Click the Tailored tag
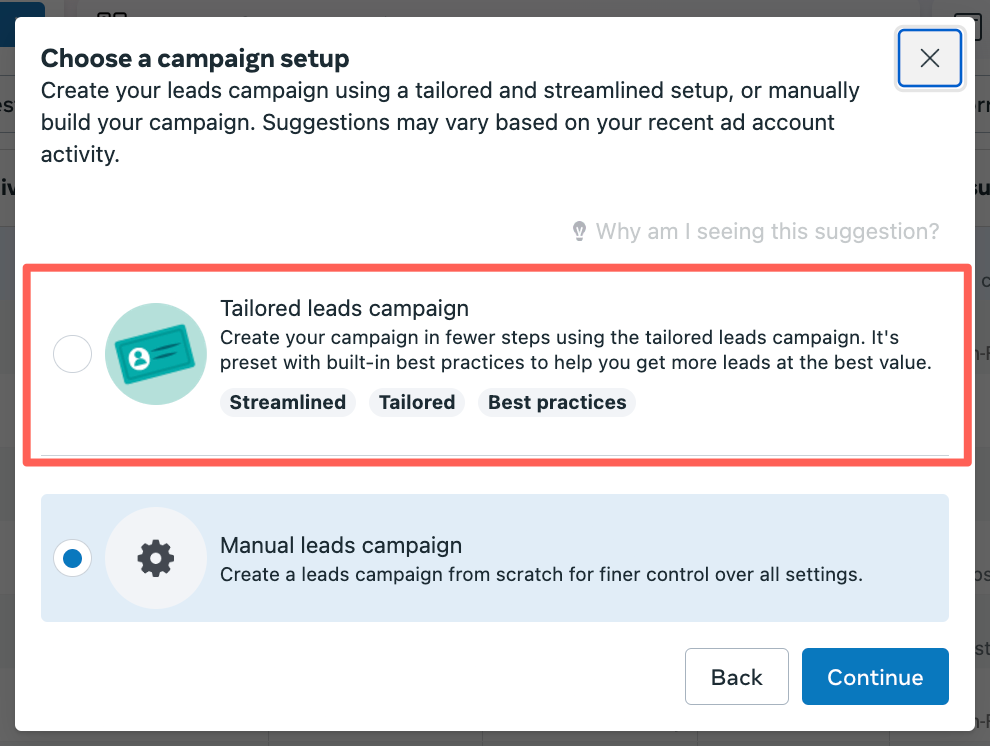The height and width of the screenshot is (746, 990). [x=417, y=403]
